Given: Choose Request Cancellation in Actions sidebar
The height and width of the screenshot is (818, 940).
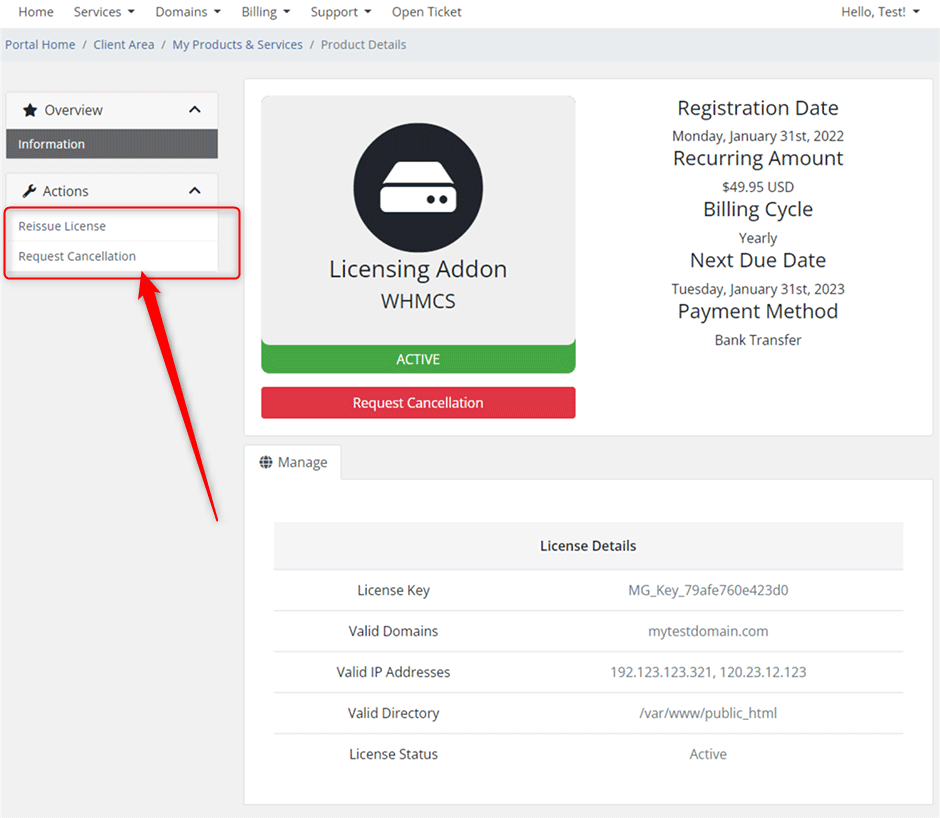Looking at the screenshot, I should (112, 256).
